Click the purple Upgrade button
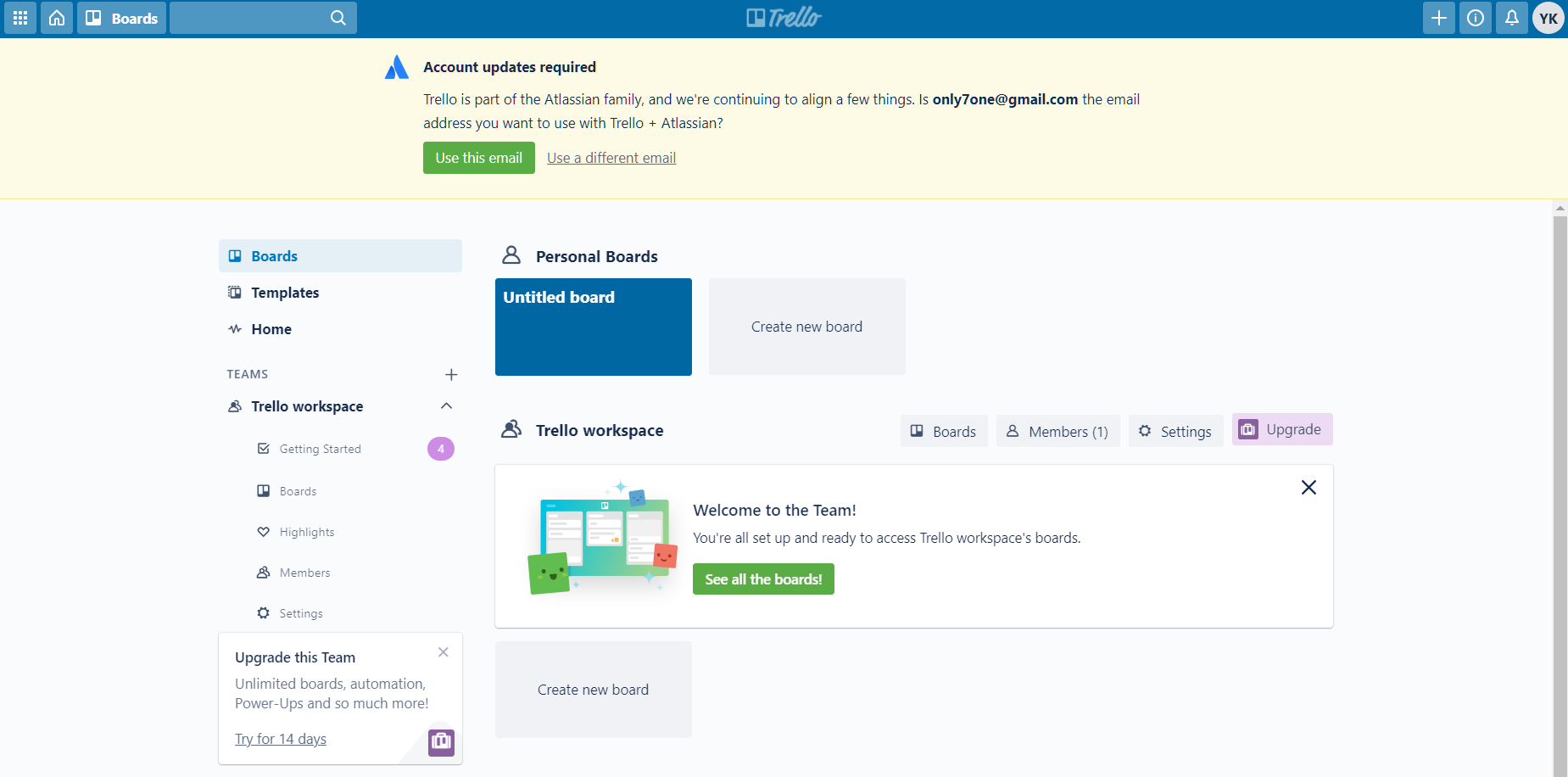Screen dimensions: 1568x777 pos(1282,429)
